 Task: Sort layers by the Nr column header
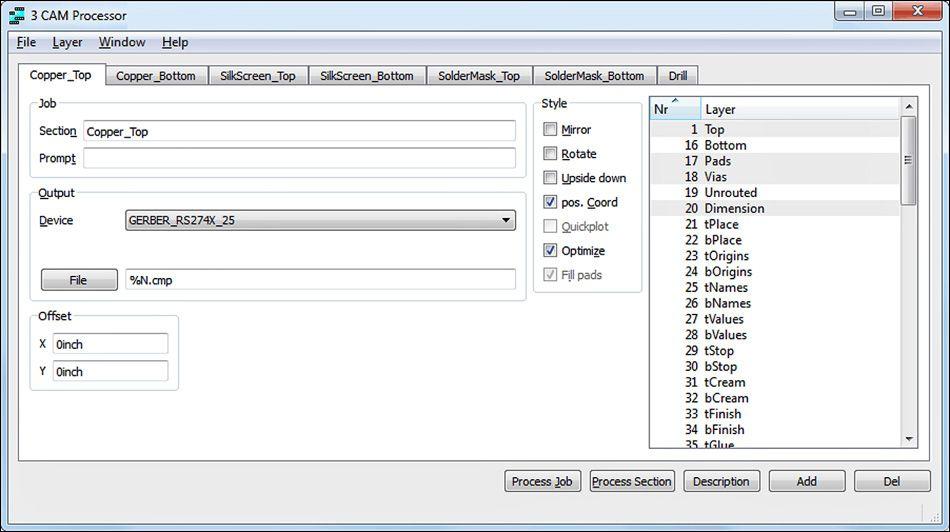pos(675,108)
